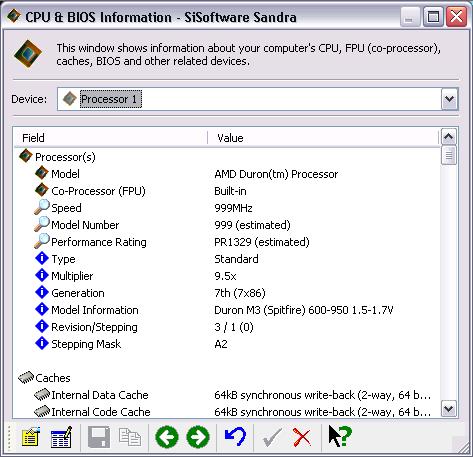Click the value 3 / 1 (0)

(x=234, y=327)
